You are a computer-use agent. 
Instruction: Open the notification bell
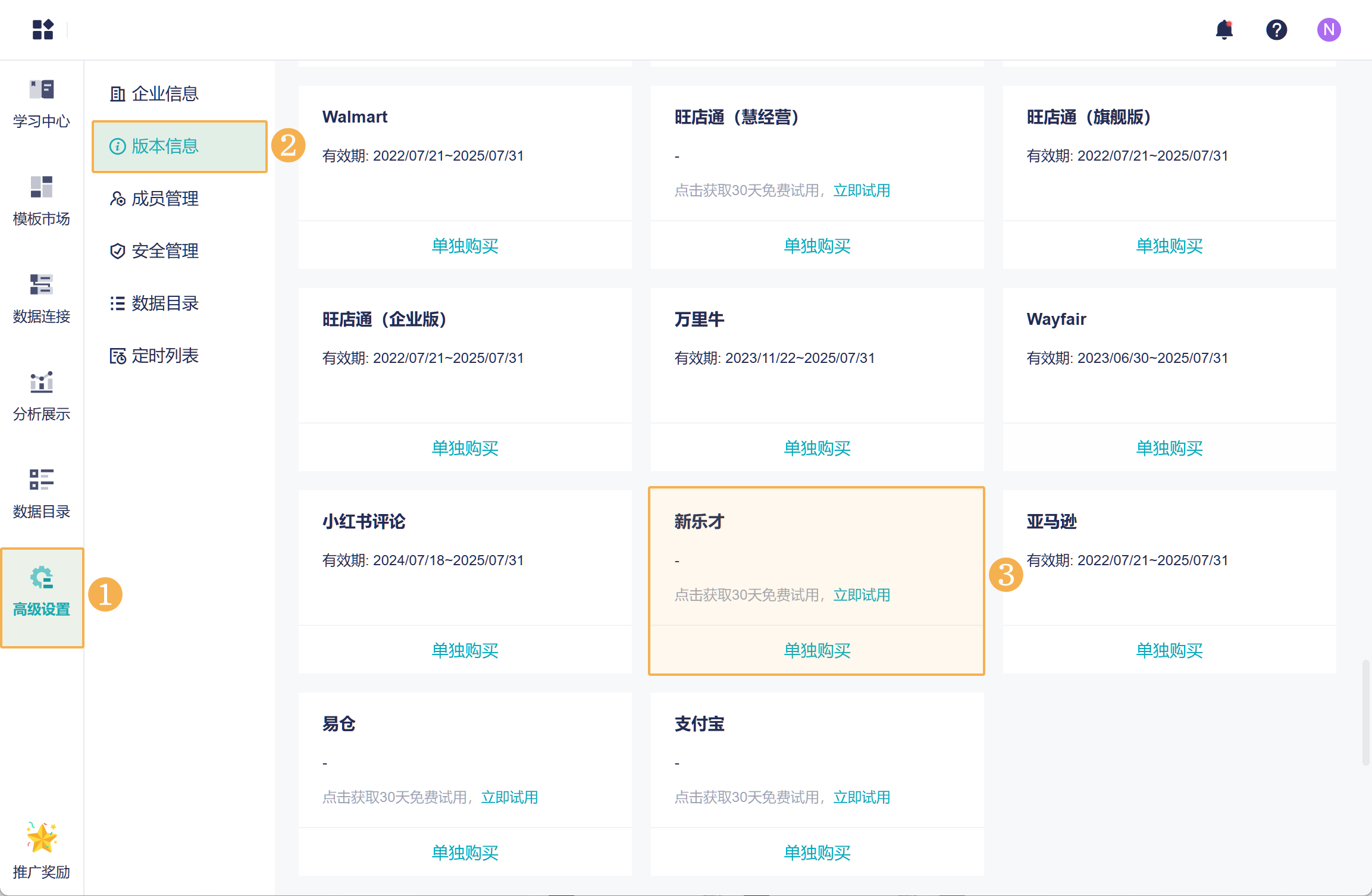[1224, 29]
